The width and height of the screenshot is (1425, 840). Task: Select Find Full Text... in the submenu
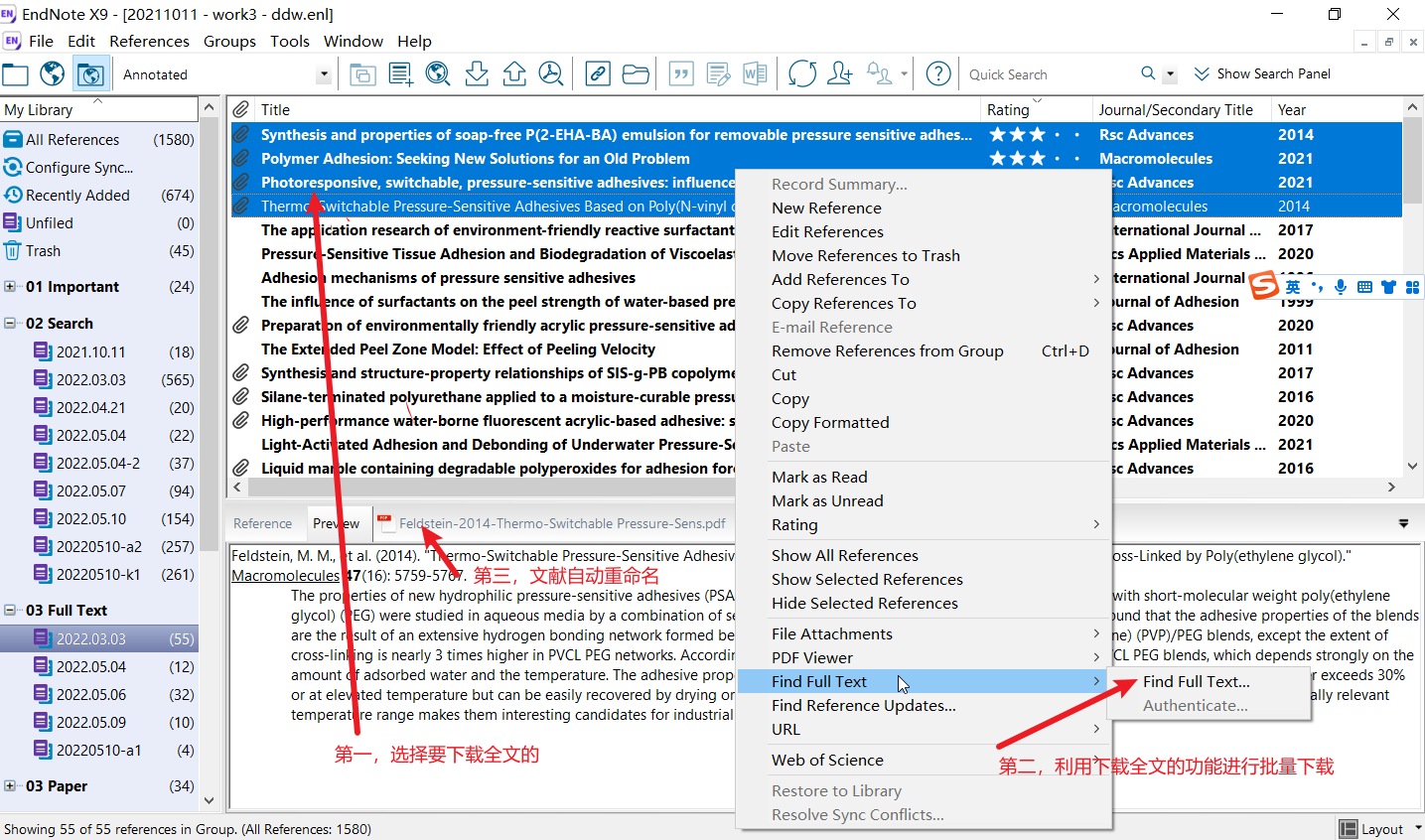pos(1196,682)
